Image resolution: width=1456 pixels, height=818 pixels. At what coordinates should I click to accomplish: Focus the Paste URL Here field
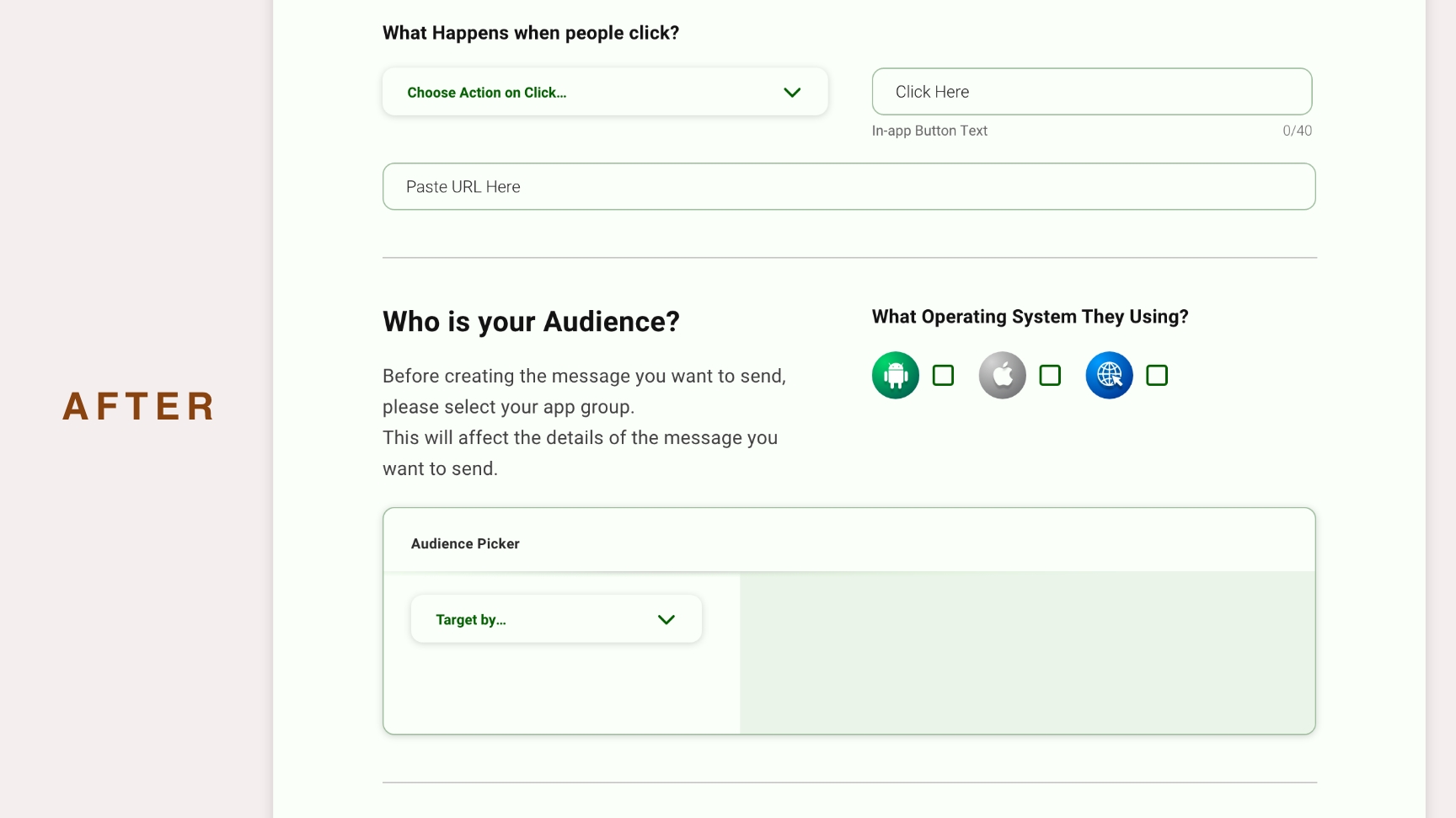(849, 187)
